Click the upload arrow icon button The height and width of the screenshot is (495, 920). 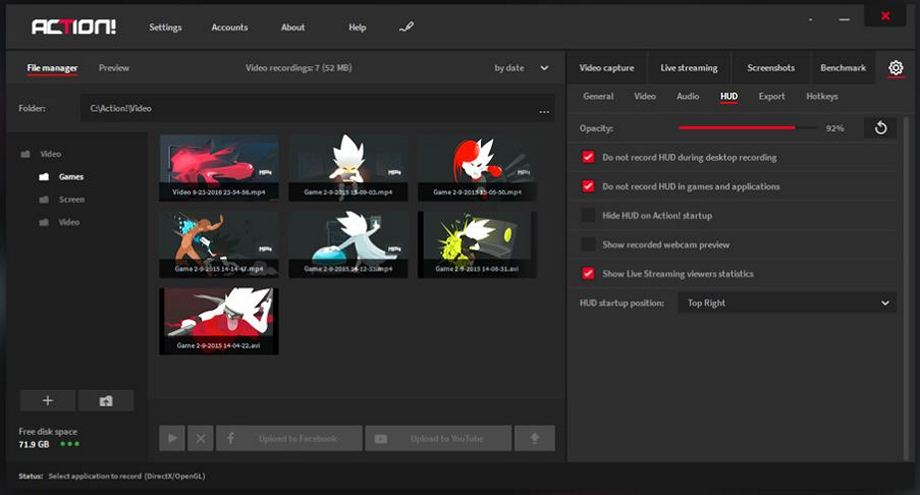pyautogui.click(x=535, y=438)
